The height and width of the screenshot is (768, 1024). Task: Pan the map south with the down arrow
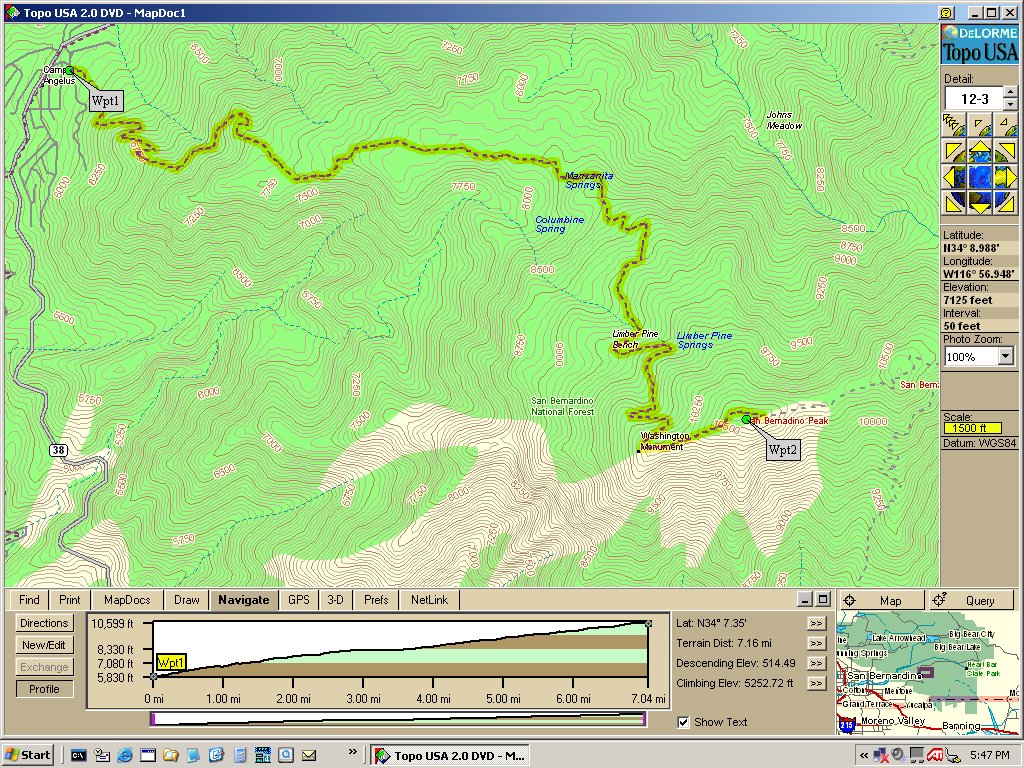980,203
